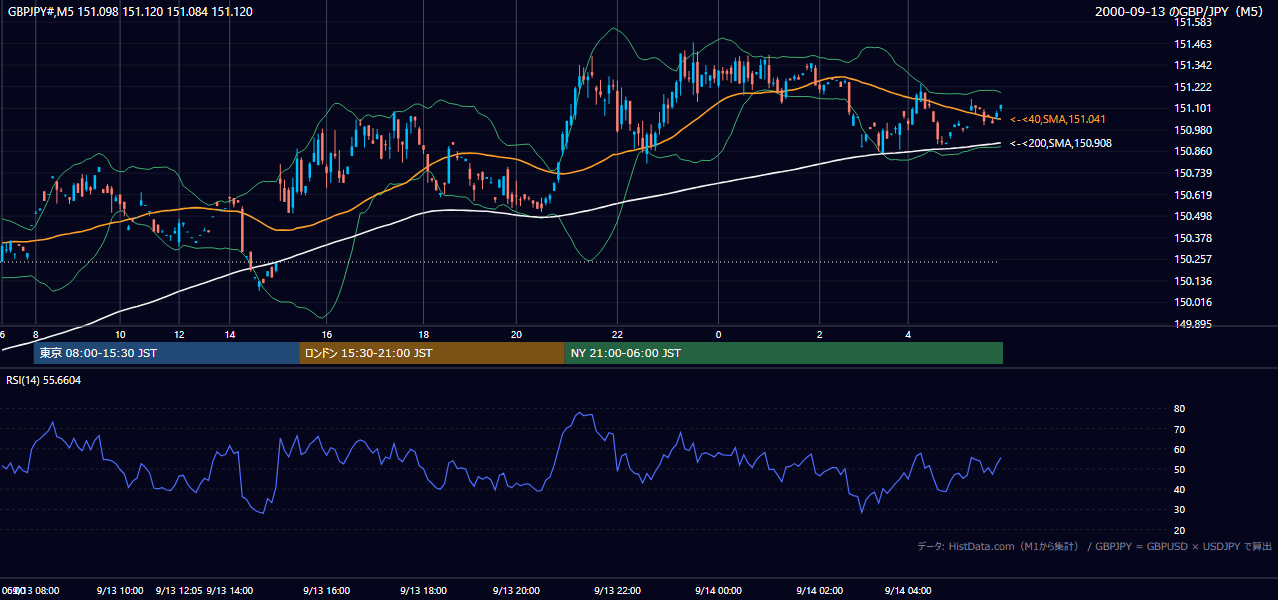Click the 9/13 10:00 bottom date label
The image size is (1278, 600).
coord(120,590)
